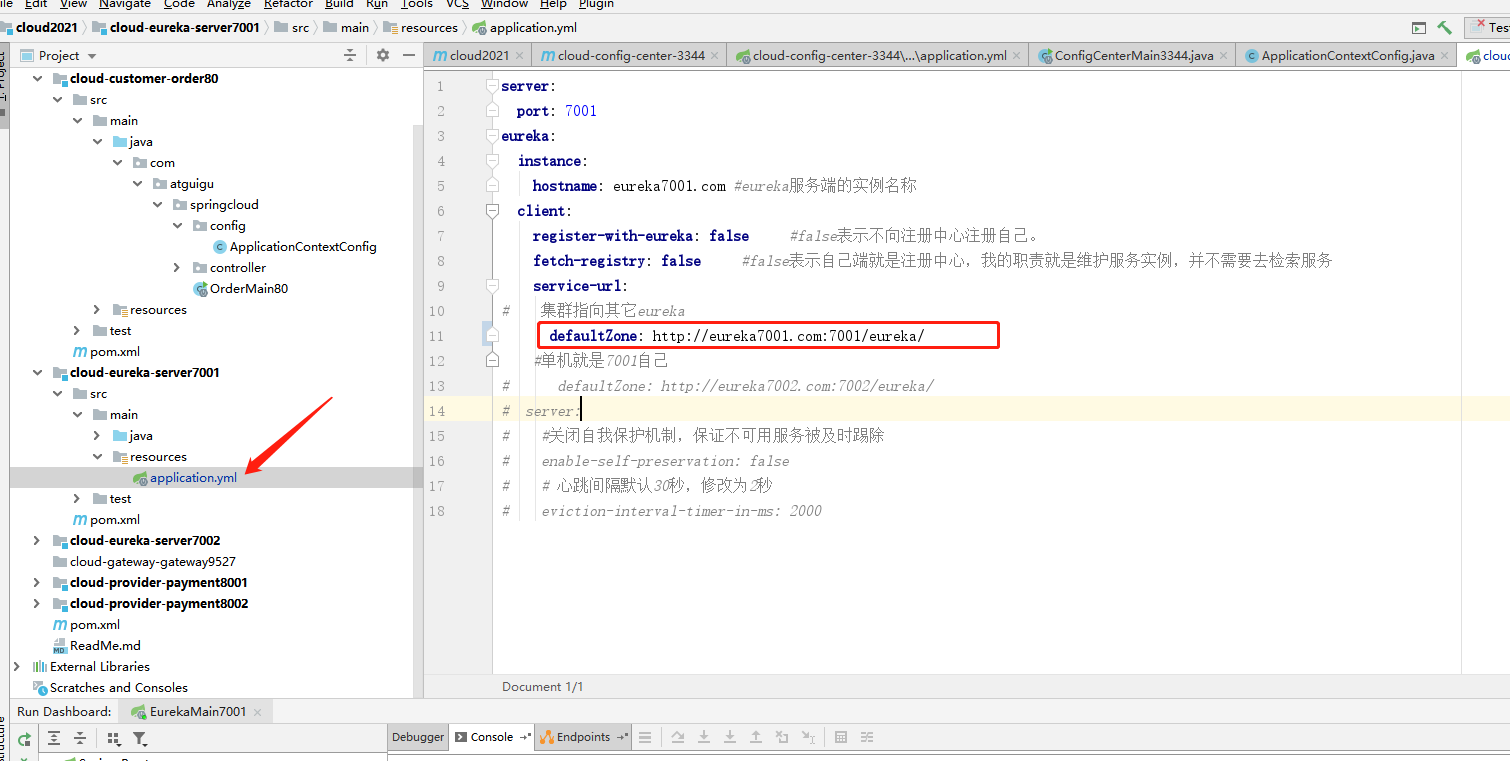1510x761 pixels.
Task: Open Run Dashboard group-by options
Action: [113, 739]
